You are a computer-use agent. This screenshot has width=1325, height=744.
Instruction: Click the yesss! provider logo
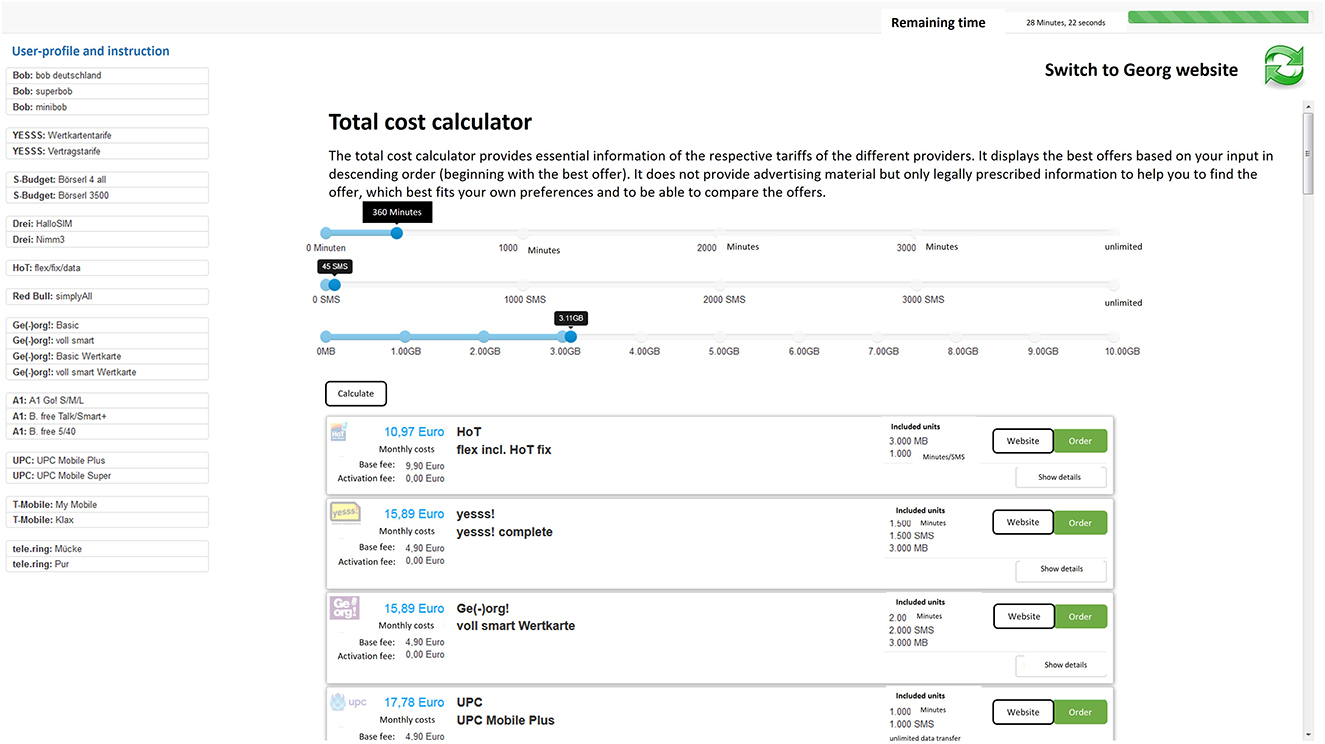pyautogui.click(x=344, y=512)
